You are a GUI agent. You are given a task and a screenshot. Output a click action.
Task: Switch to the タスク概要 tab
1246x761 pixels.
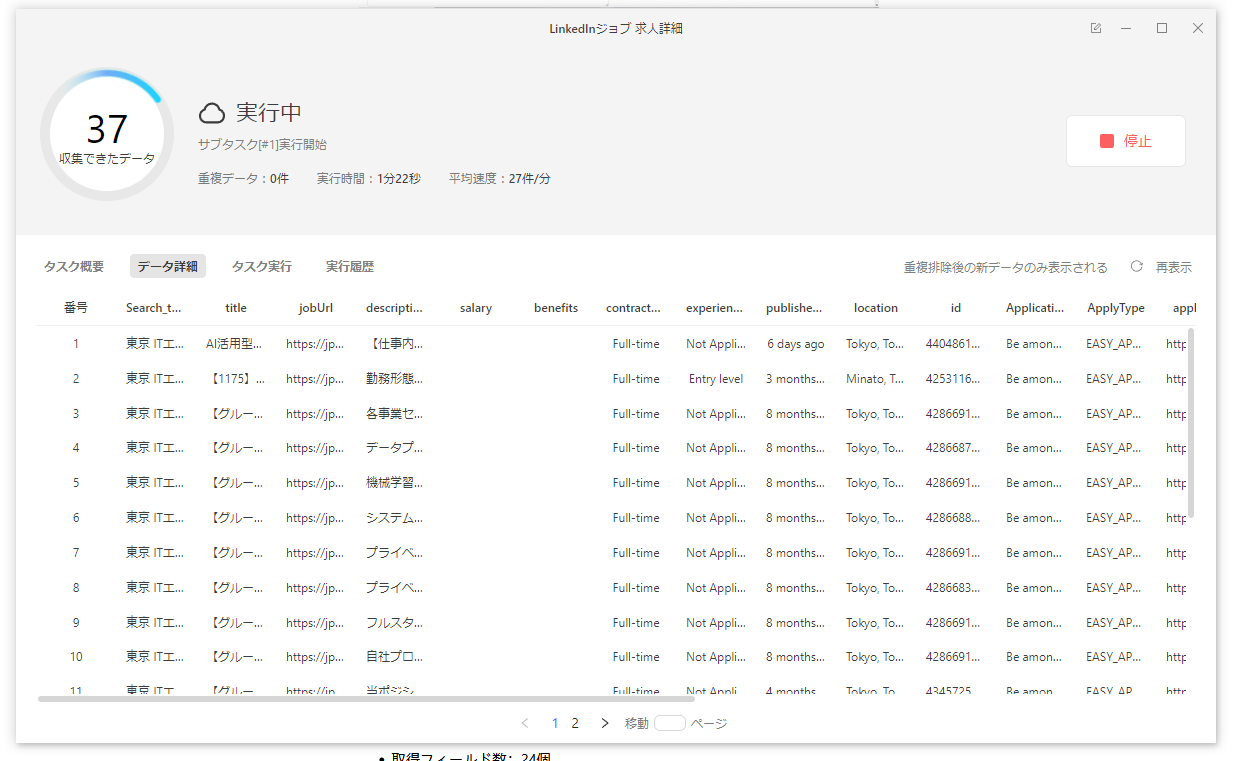coord(73,266)
